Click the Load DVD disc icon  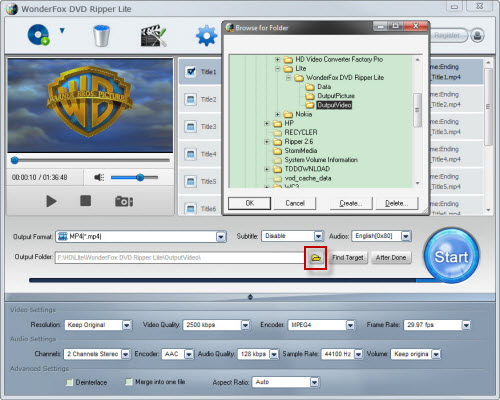tap(39, 35)
